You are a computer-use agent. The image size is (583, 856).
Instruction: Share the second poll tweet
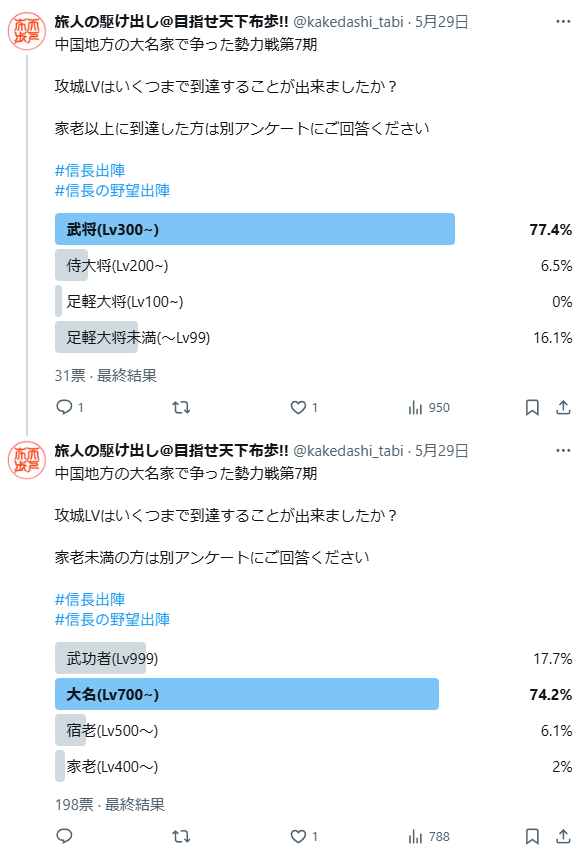point(563,836)
